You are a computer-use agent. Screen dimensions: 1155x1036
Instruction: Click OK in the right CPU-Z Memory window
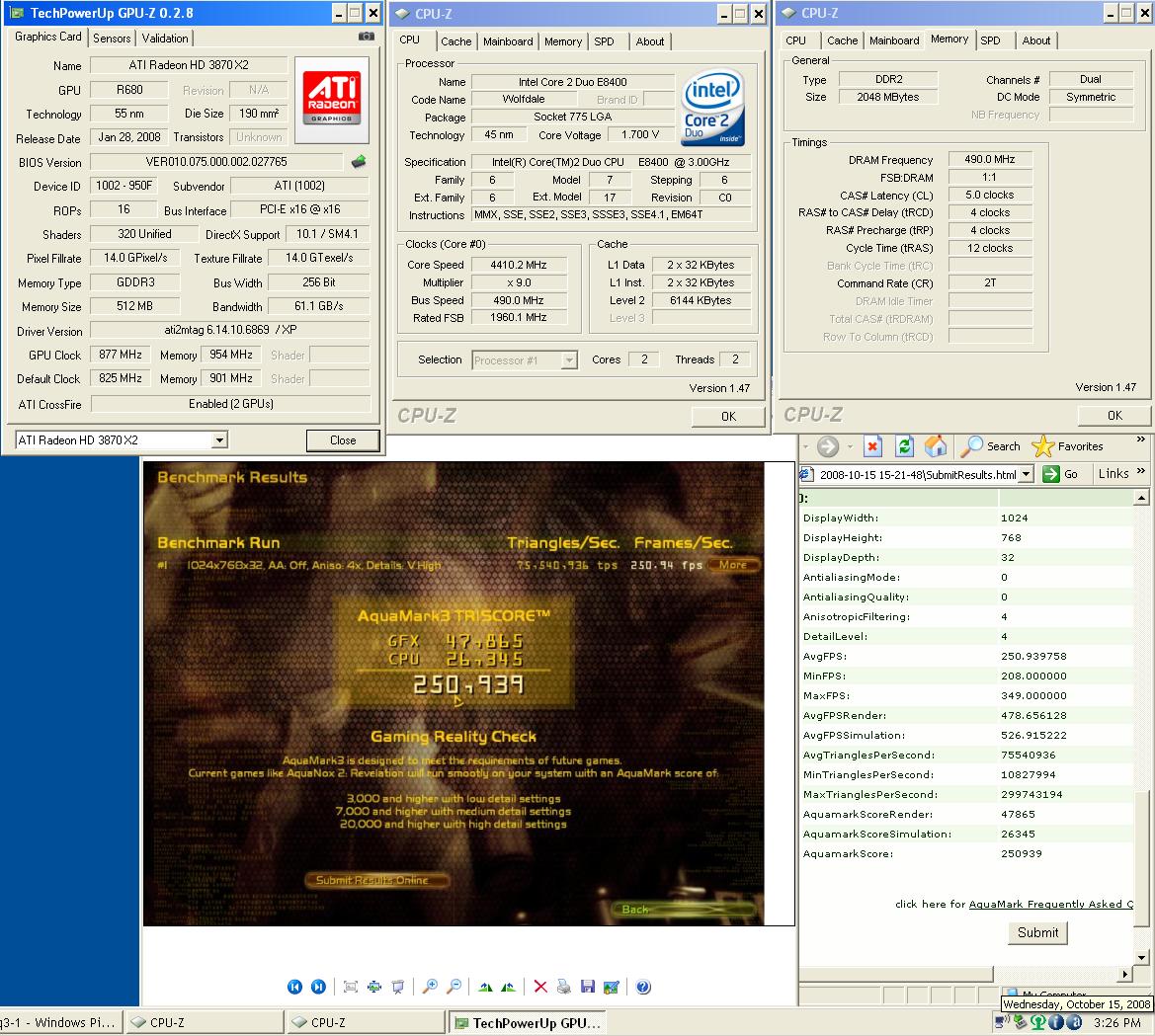[x=1114, y=415]
